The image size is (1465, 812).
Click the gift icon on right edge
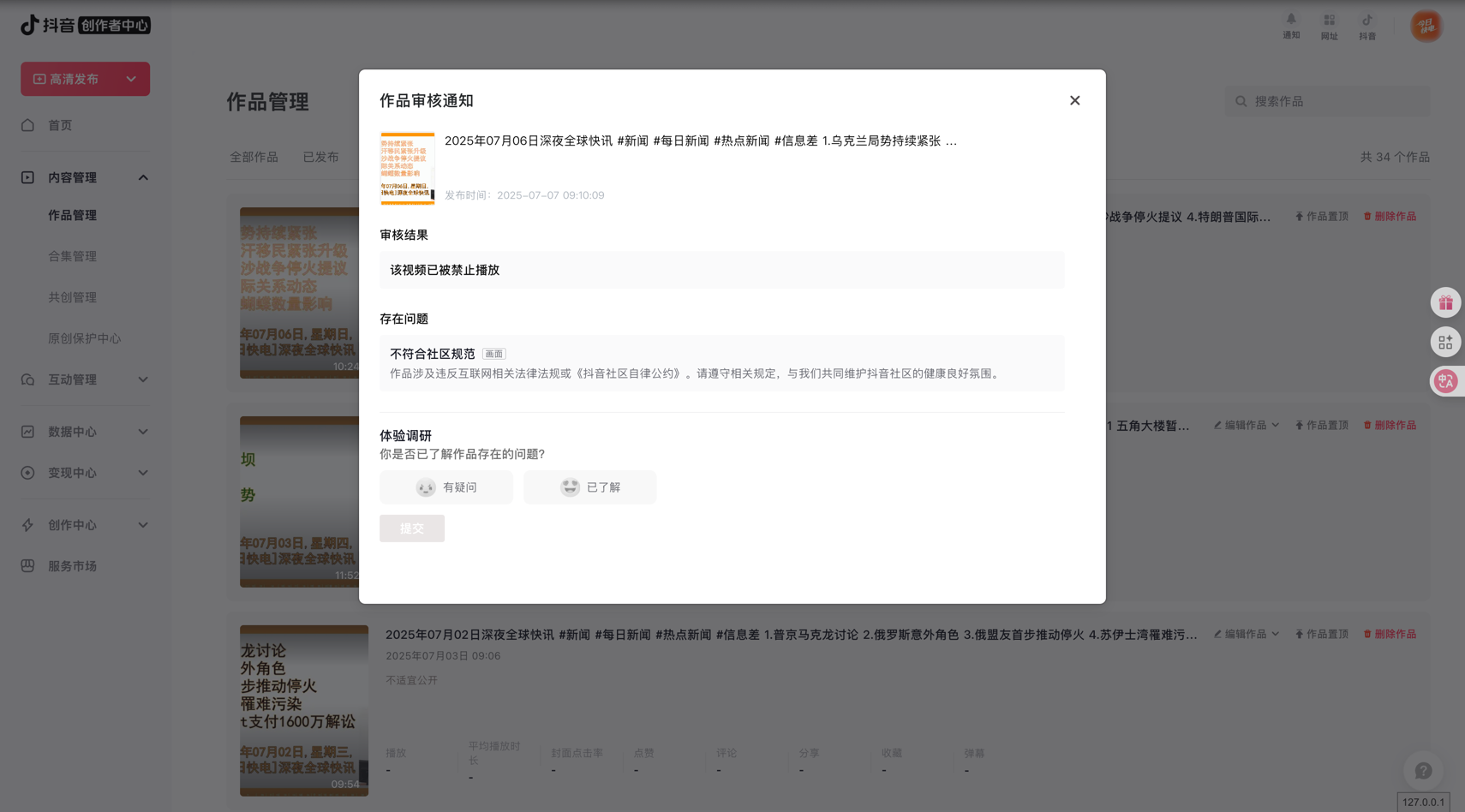pyautogui.click(x=1445, y=303)
